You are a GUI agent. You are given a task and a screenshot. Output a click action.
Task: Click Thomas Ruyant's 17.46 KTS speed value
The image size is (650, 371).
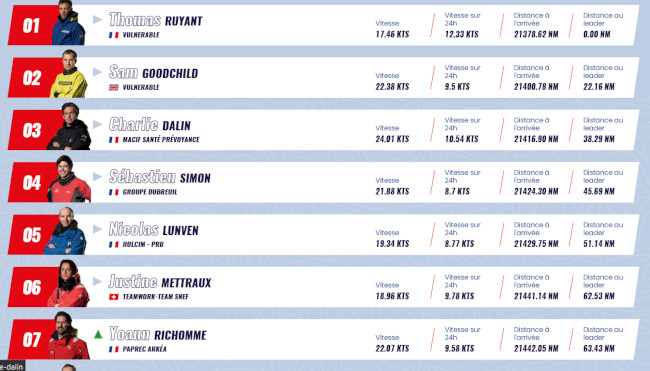click(392, 34)
